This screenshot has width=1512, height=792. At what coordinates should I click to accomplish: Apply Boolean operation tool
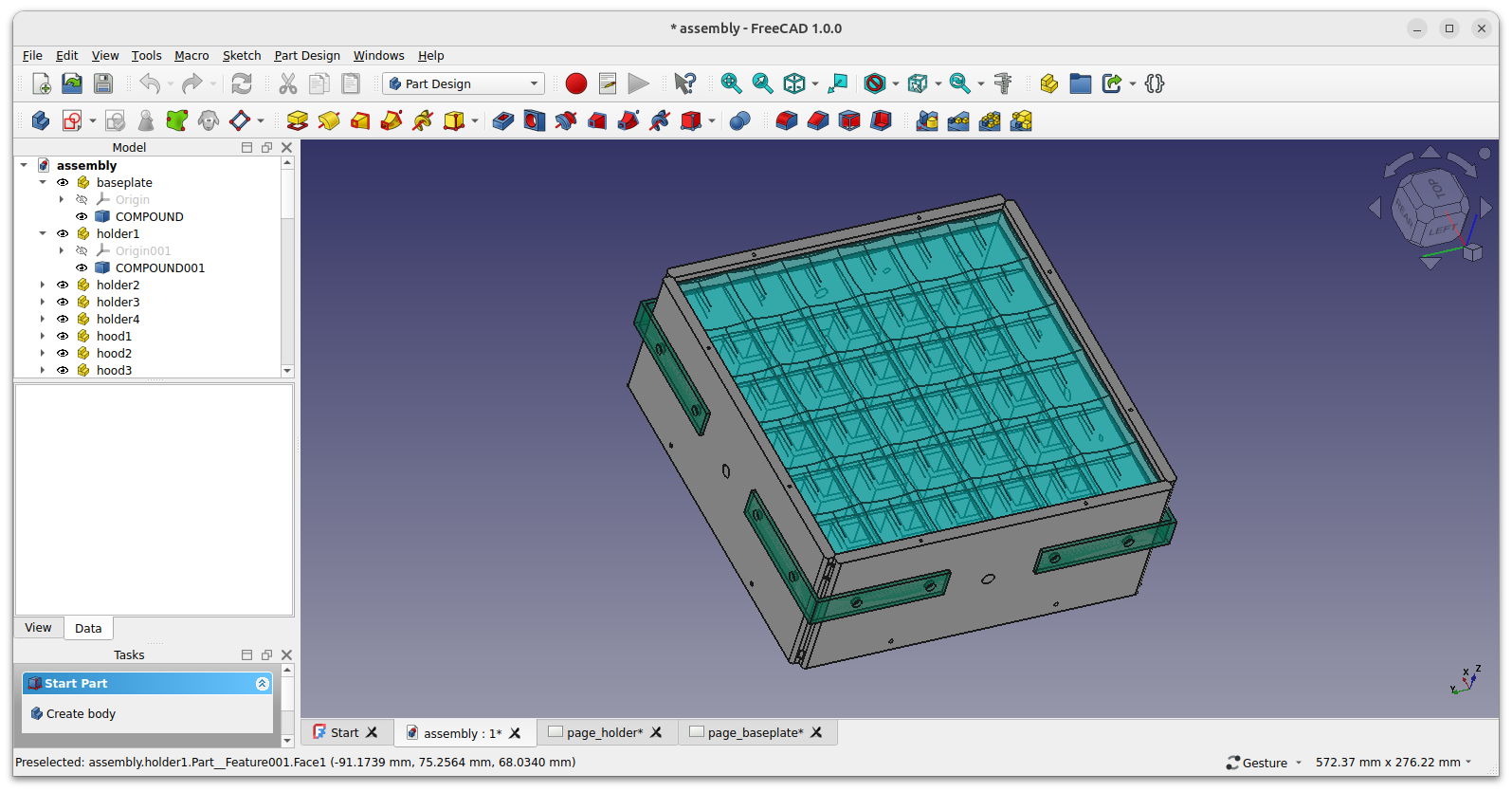pos(740,120)
